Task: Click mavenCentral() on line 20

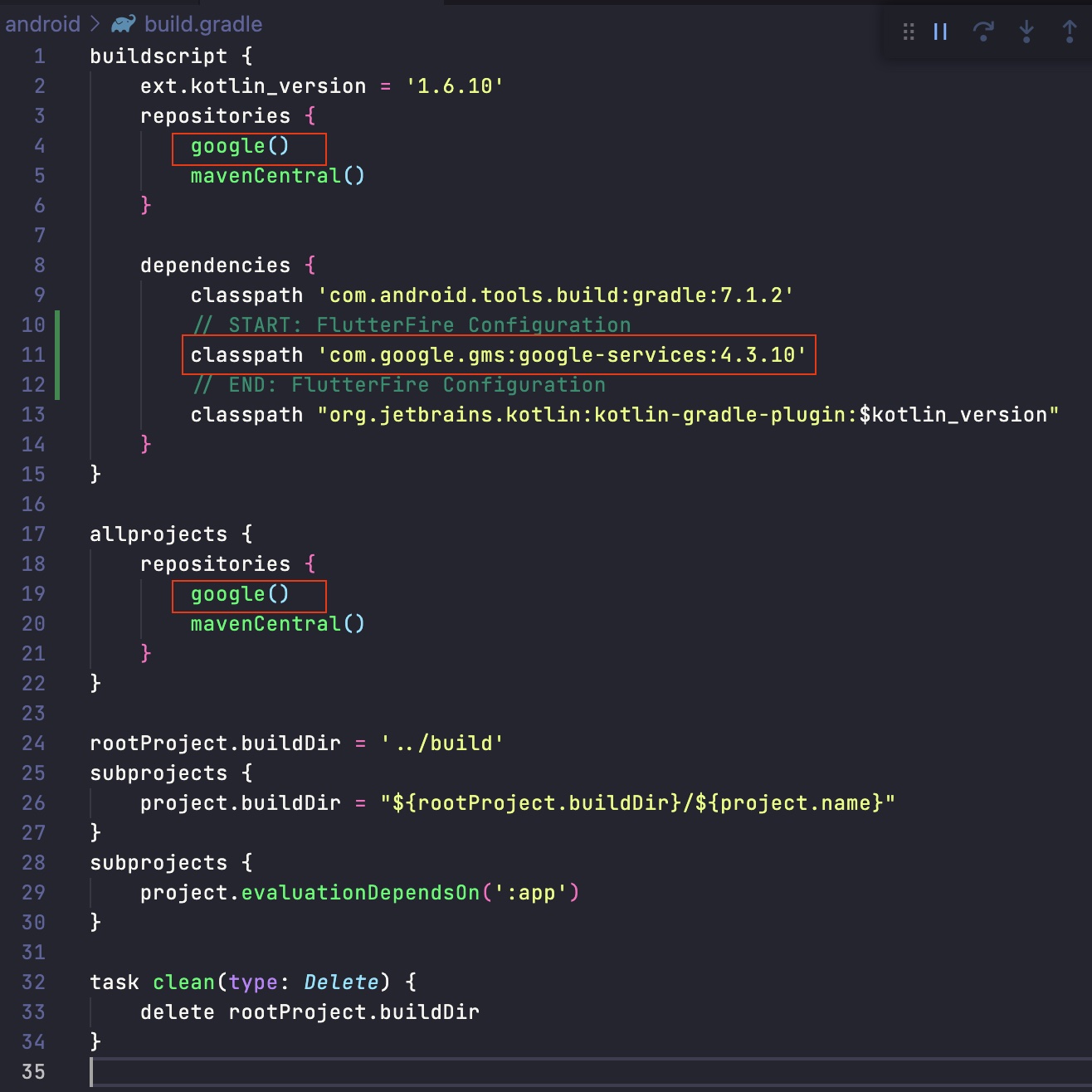Action: click(278, 624)
